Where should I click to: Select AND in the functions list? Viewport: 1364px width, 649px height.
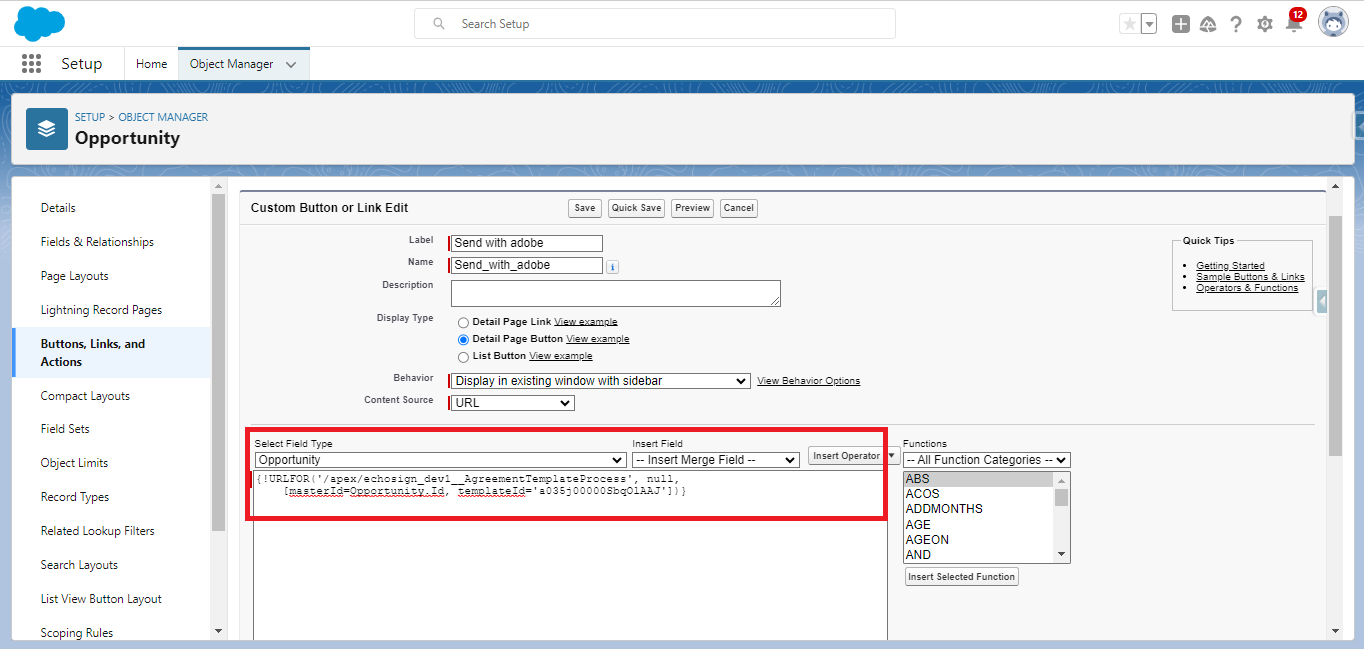979,554
